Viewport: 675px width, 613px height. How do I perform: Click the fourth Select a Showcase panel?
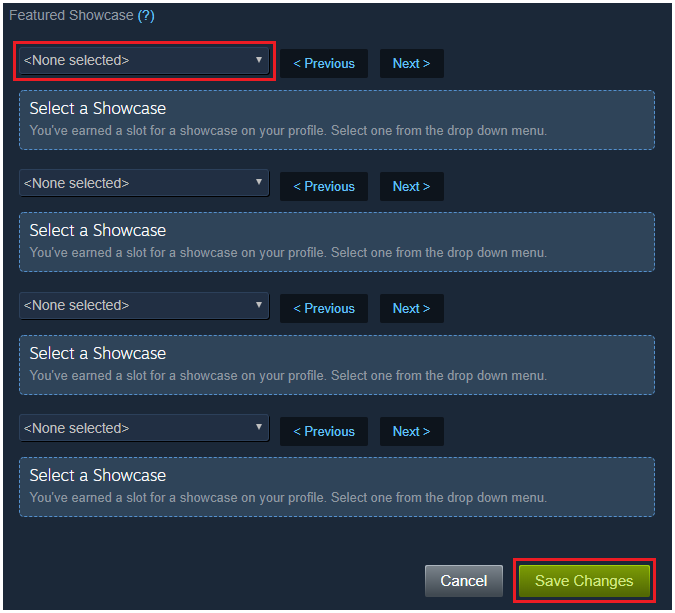337,487
